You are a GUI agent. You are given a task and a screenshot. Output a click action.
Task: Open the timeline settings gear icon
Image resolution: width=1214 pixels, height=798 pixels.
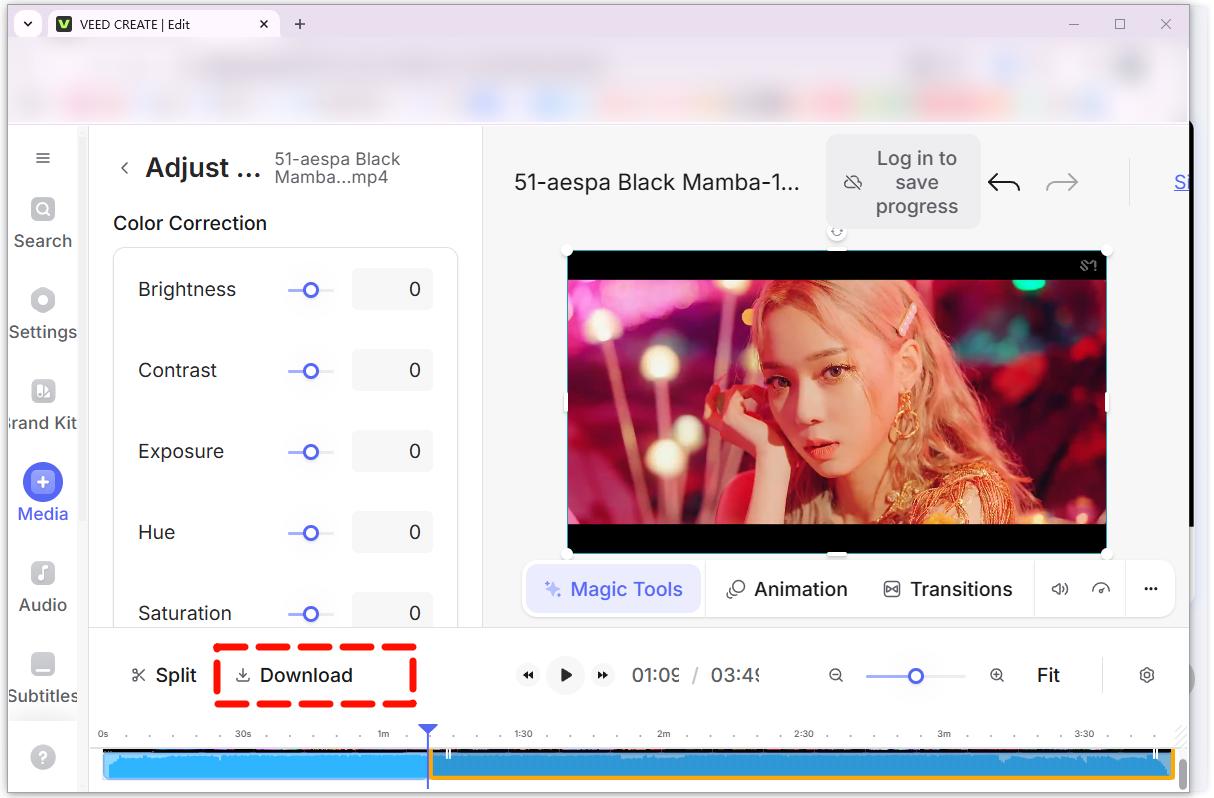(x=1147, y=675)
